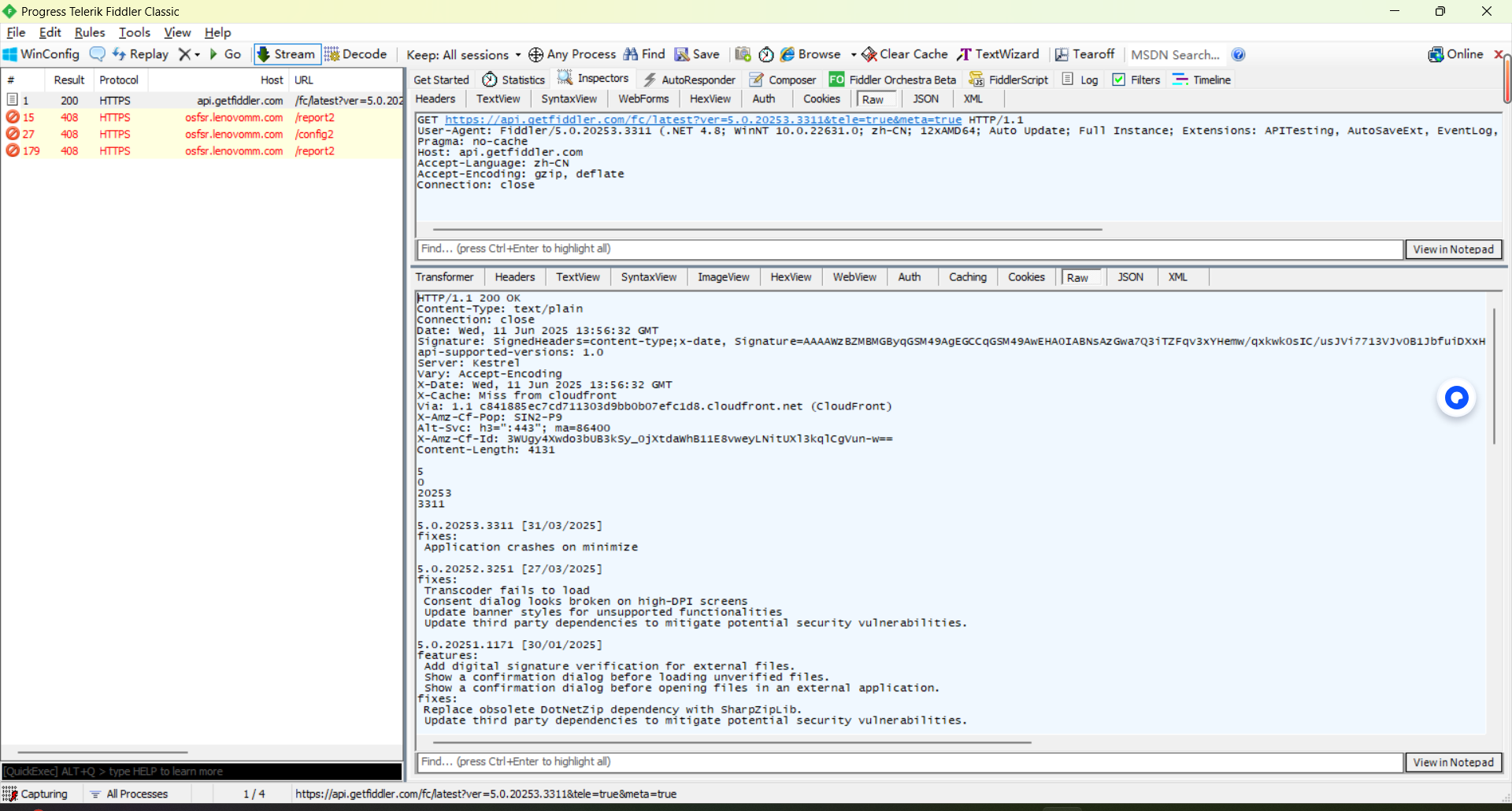Select session 15 /report2 row
This screenshot has height=811, width=1512.
(202, 117)
